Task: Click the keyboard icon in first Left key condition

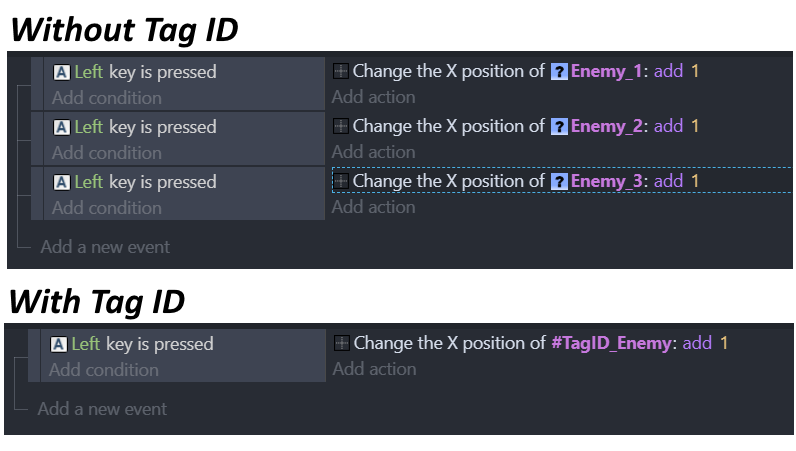Action: 61,72
